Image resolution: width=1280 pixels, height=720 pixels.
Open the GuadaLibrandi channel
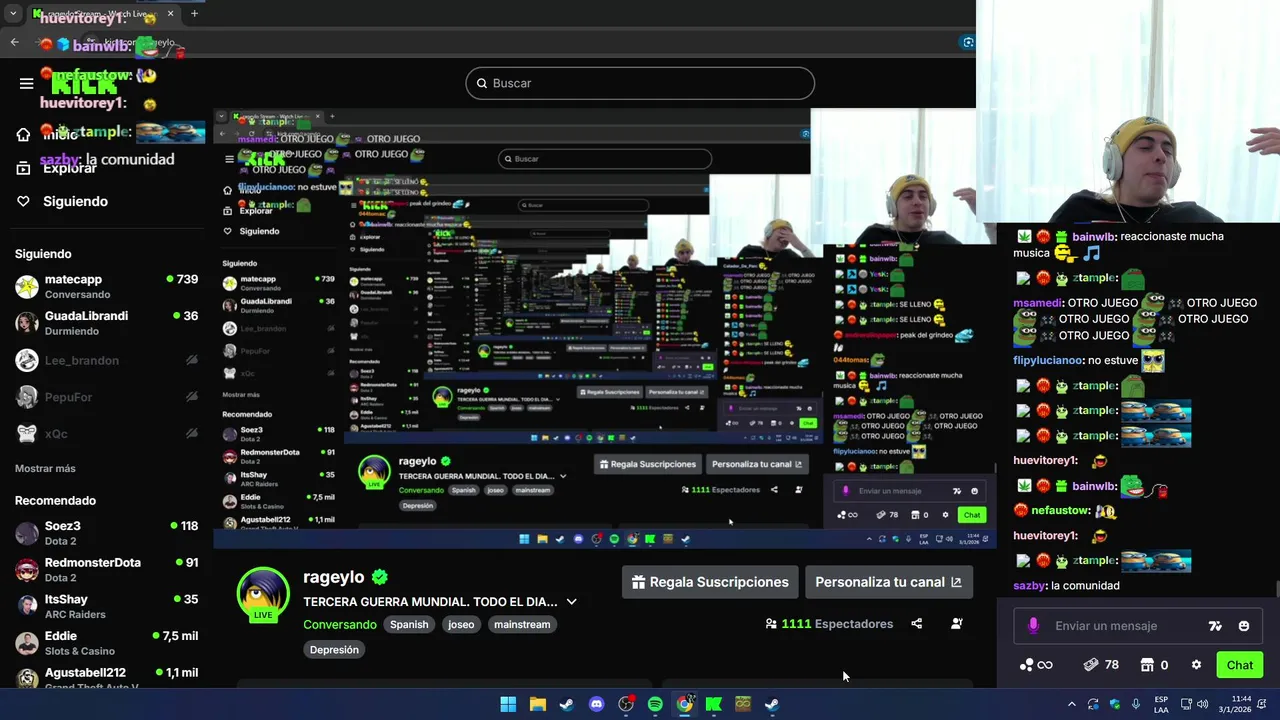(106, 323)
